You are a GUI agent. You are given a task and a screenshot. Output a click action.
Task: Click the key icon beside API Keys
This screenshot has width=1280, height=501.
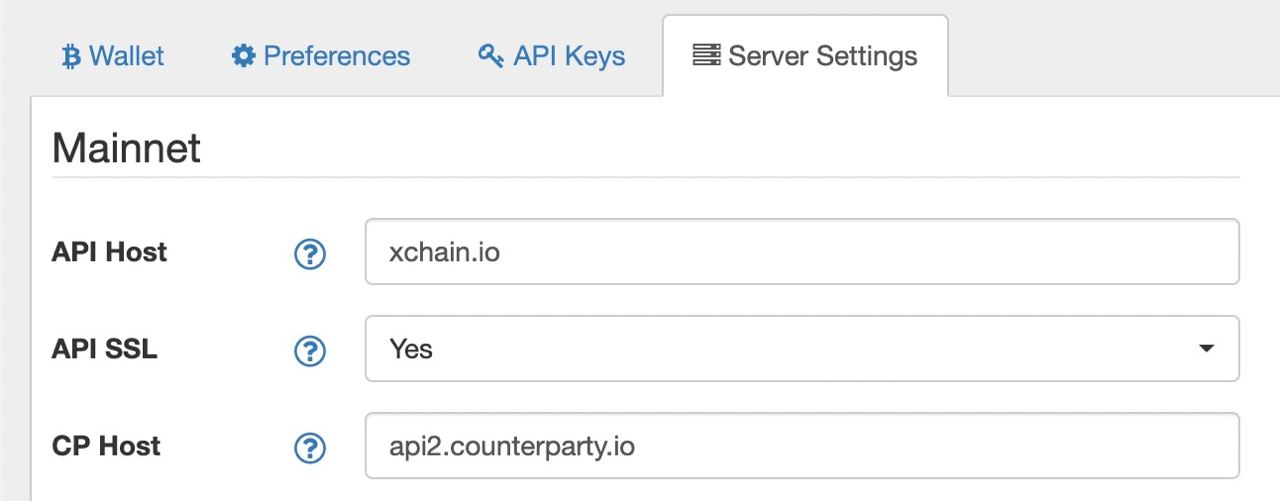point(490,55)
